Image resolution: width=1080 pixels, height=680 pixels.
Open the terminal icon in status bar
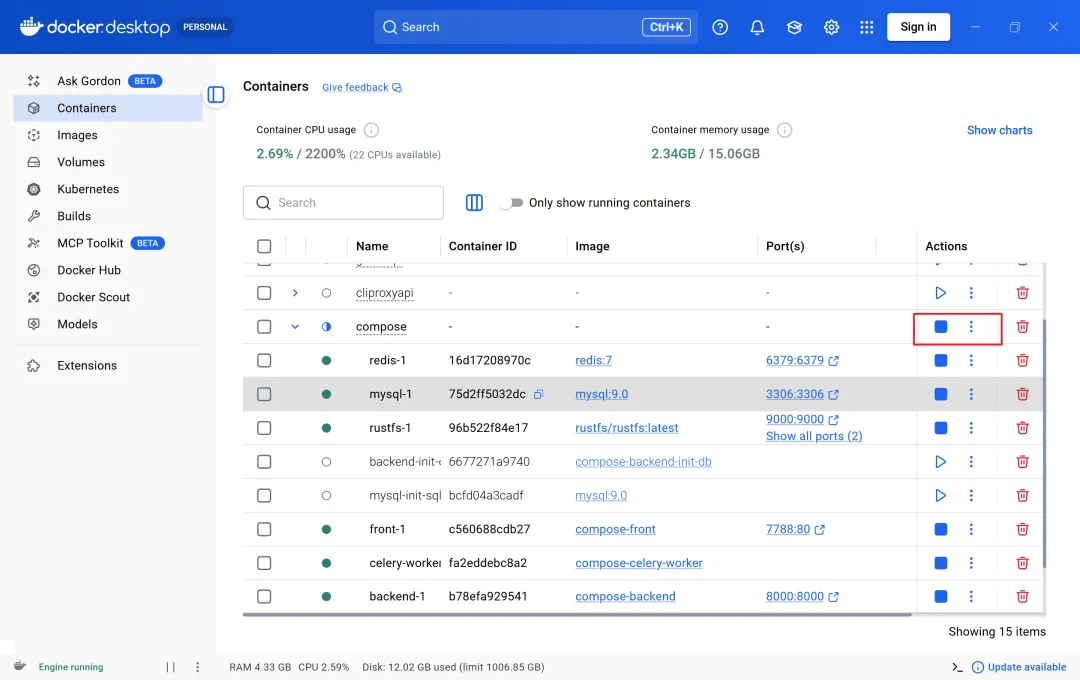tap(957, 667)
